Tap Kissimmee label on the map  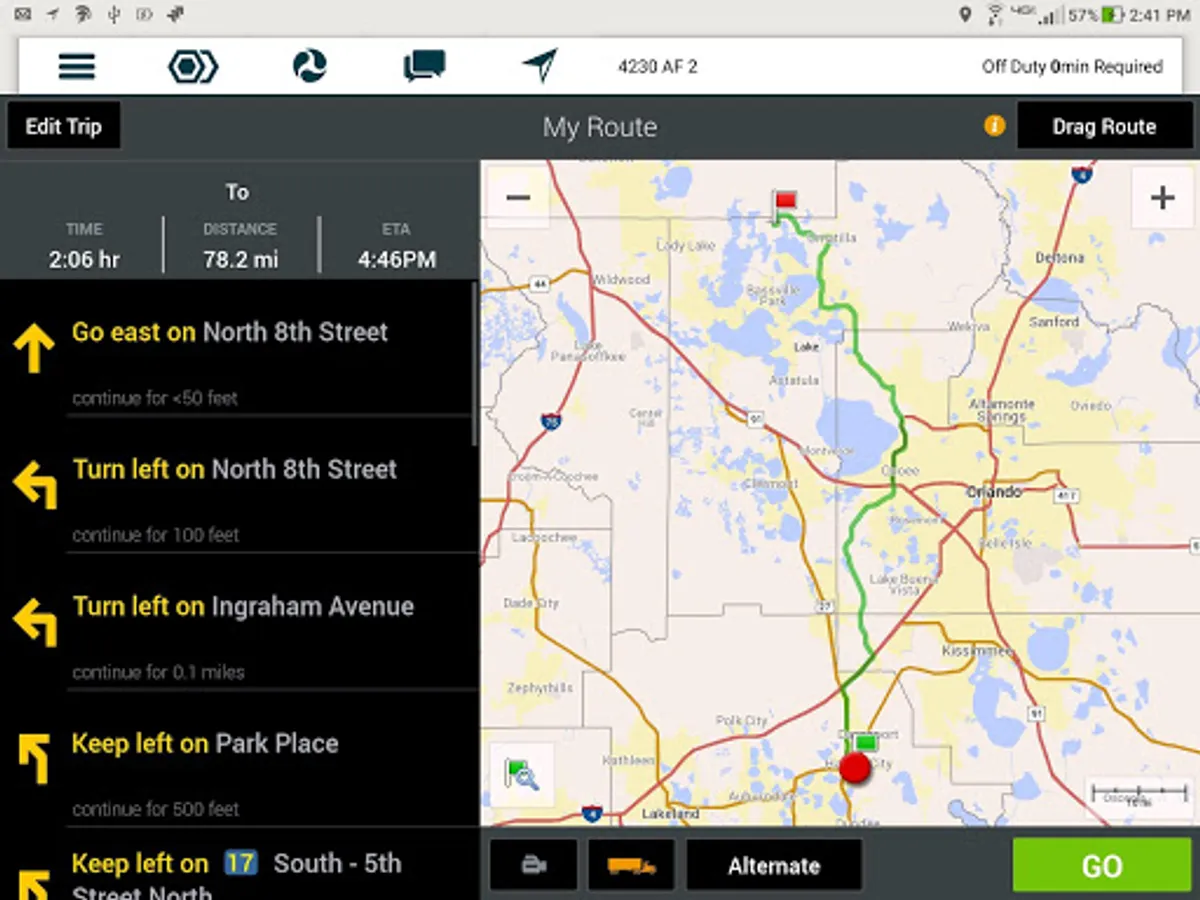977,651
